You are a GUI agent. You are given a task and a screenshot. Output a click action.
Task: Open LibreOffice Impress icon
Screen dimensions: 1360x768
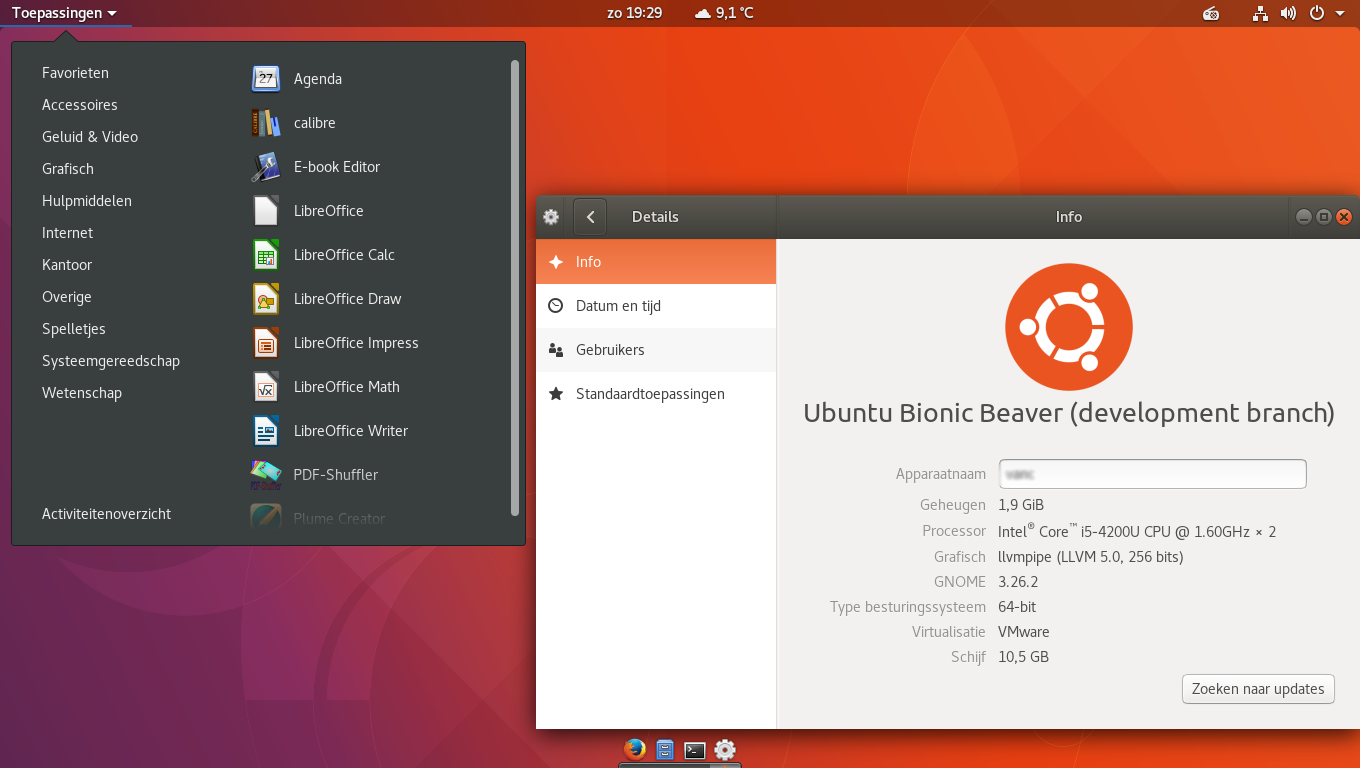pos(265,343)
